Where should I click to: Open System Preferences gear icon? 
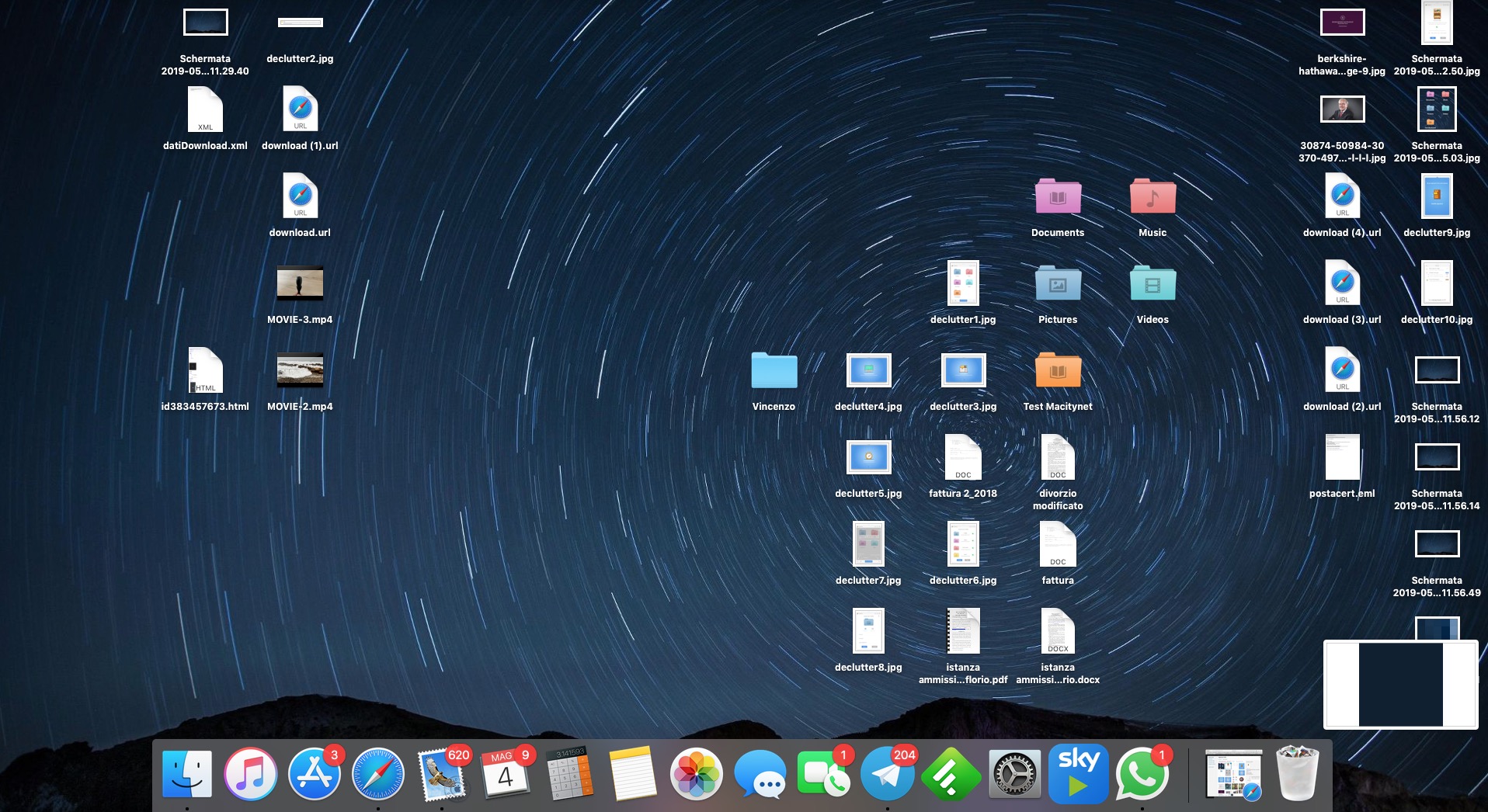1014,775
